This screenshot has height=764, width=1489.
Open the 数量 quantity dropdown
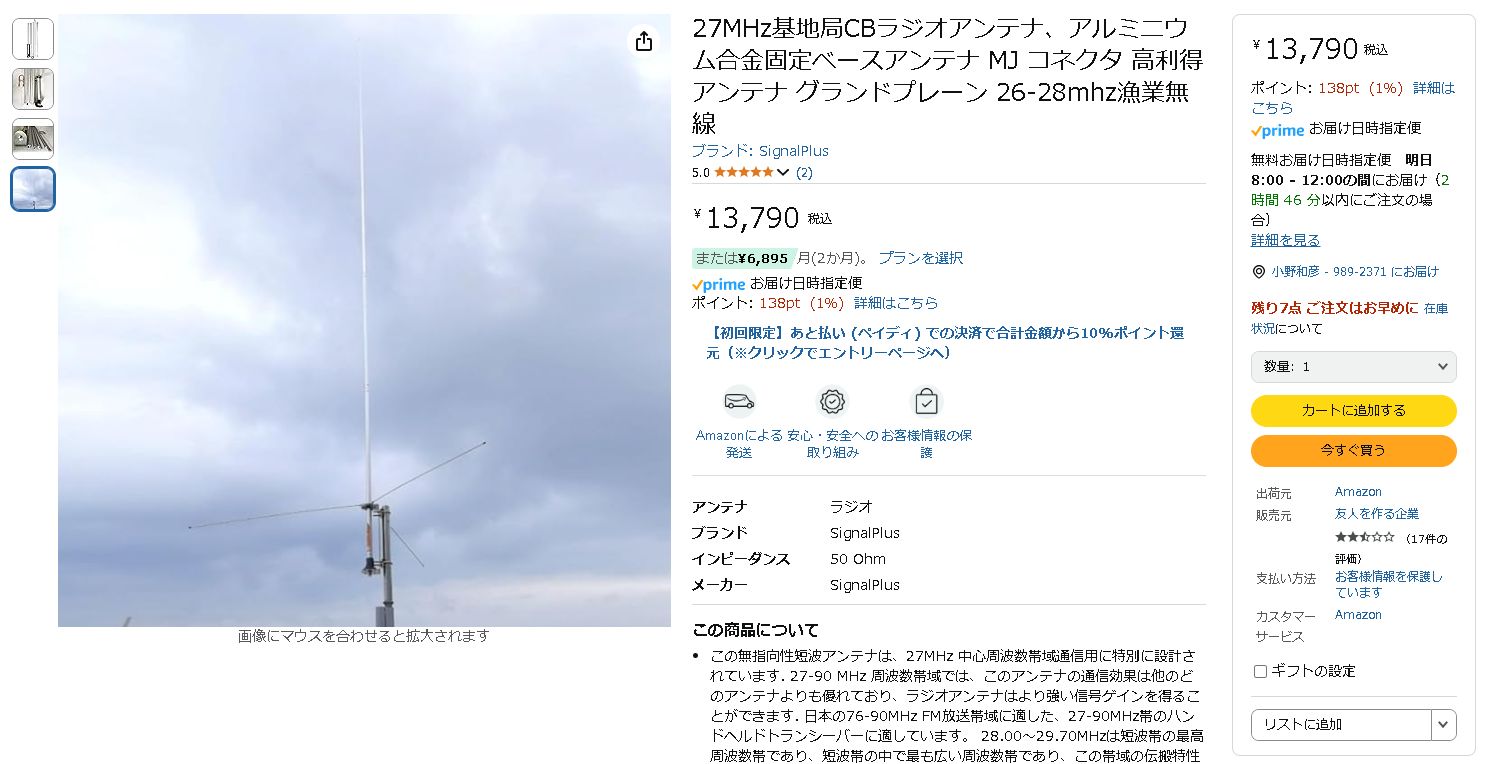click(x=1353, y=367)
